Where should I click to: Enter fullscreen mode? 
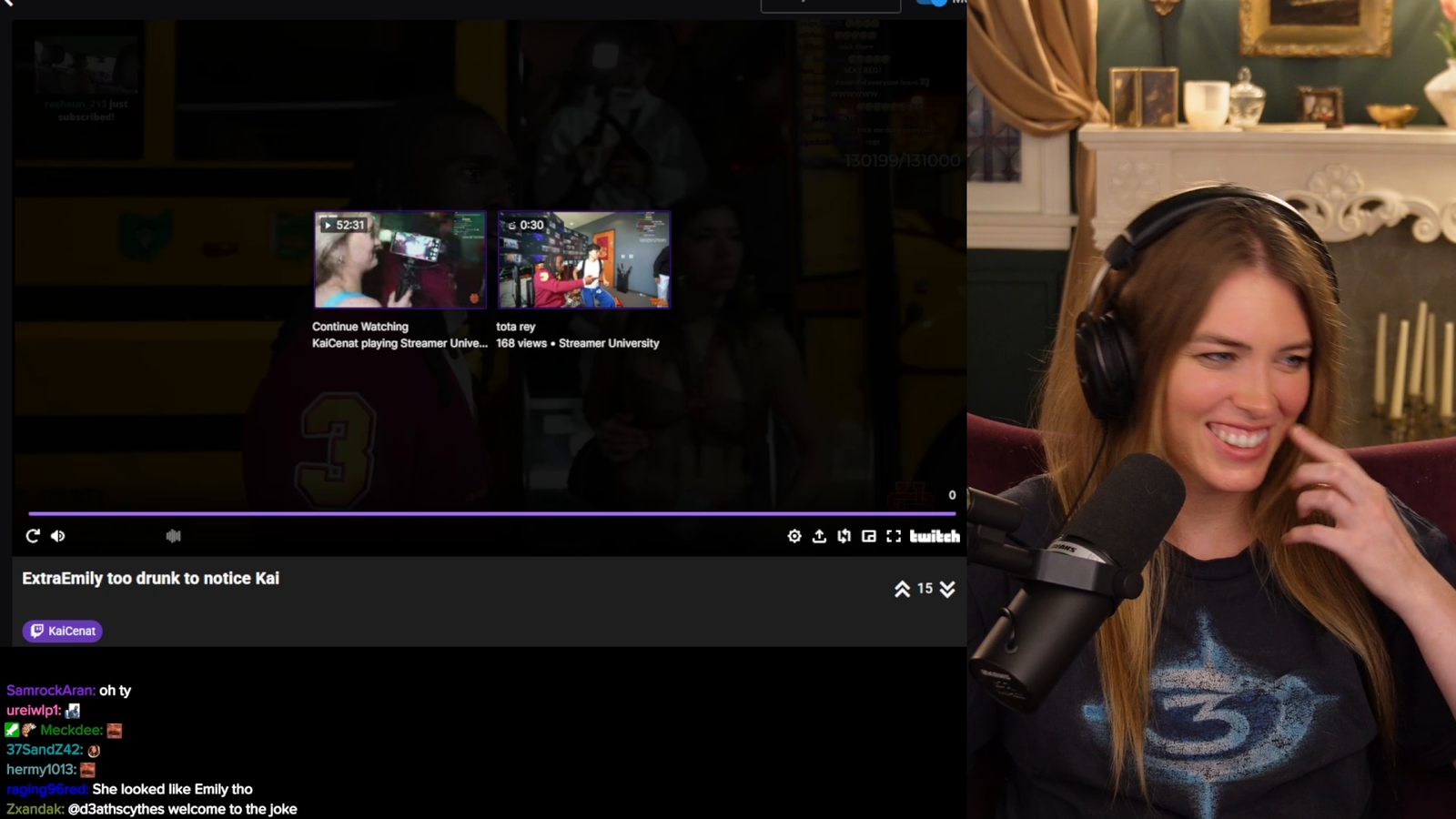pyautogui.click(x=894, y=536)
